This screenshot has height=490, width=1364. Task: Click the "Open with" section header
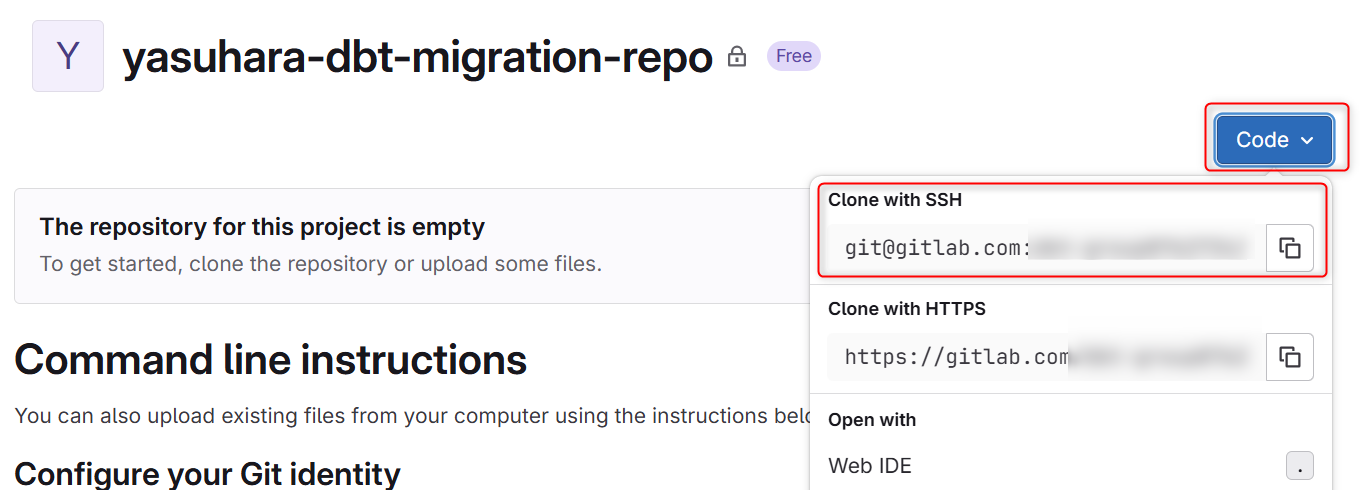872,420
